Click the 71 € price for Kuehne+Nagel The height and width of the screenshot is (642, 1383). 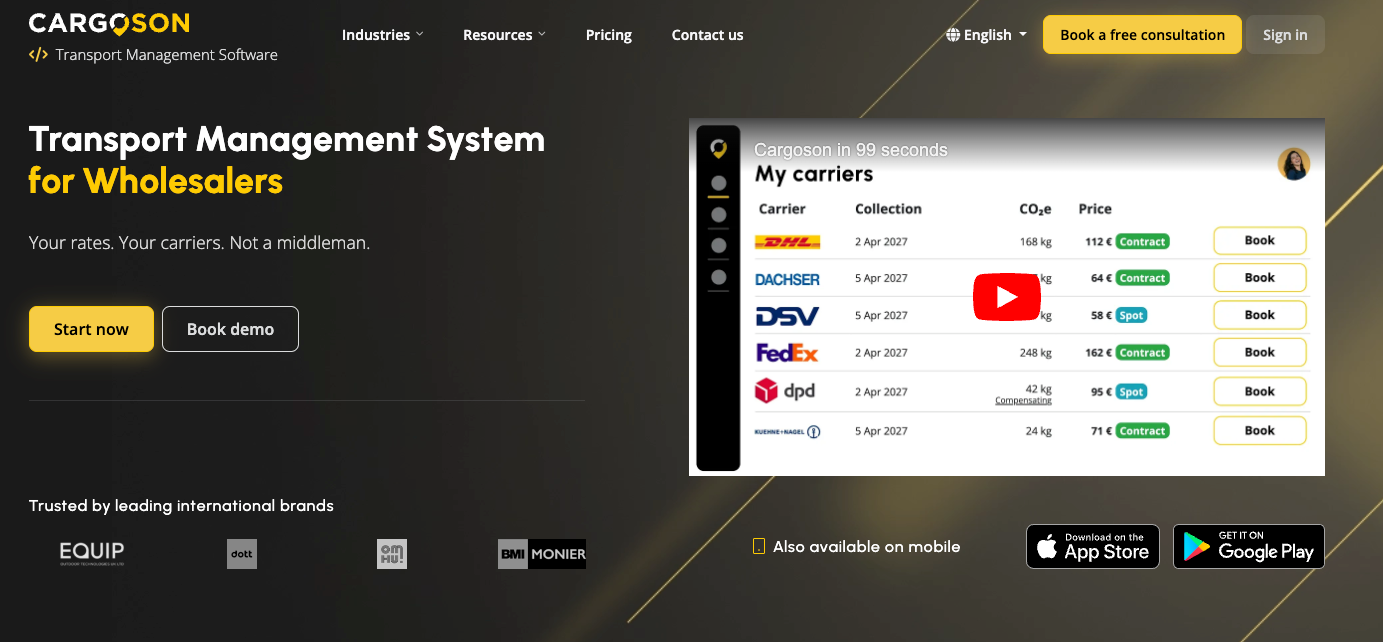coord(1101,431)
